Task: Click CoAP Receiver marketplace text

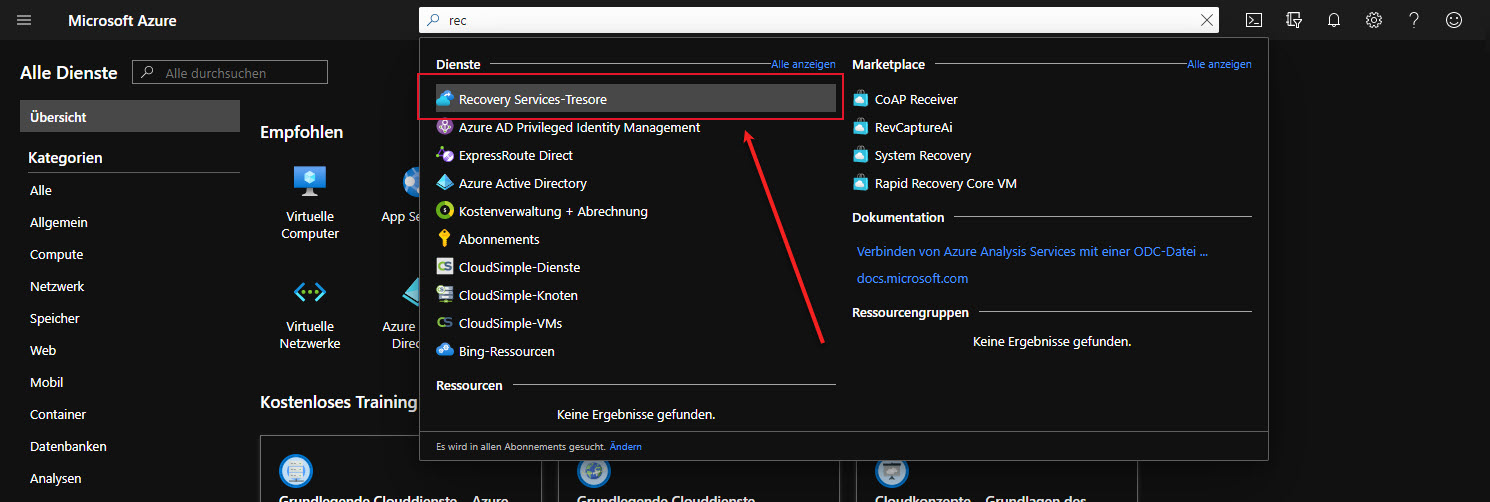Action: [916, 99]
